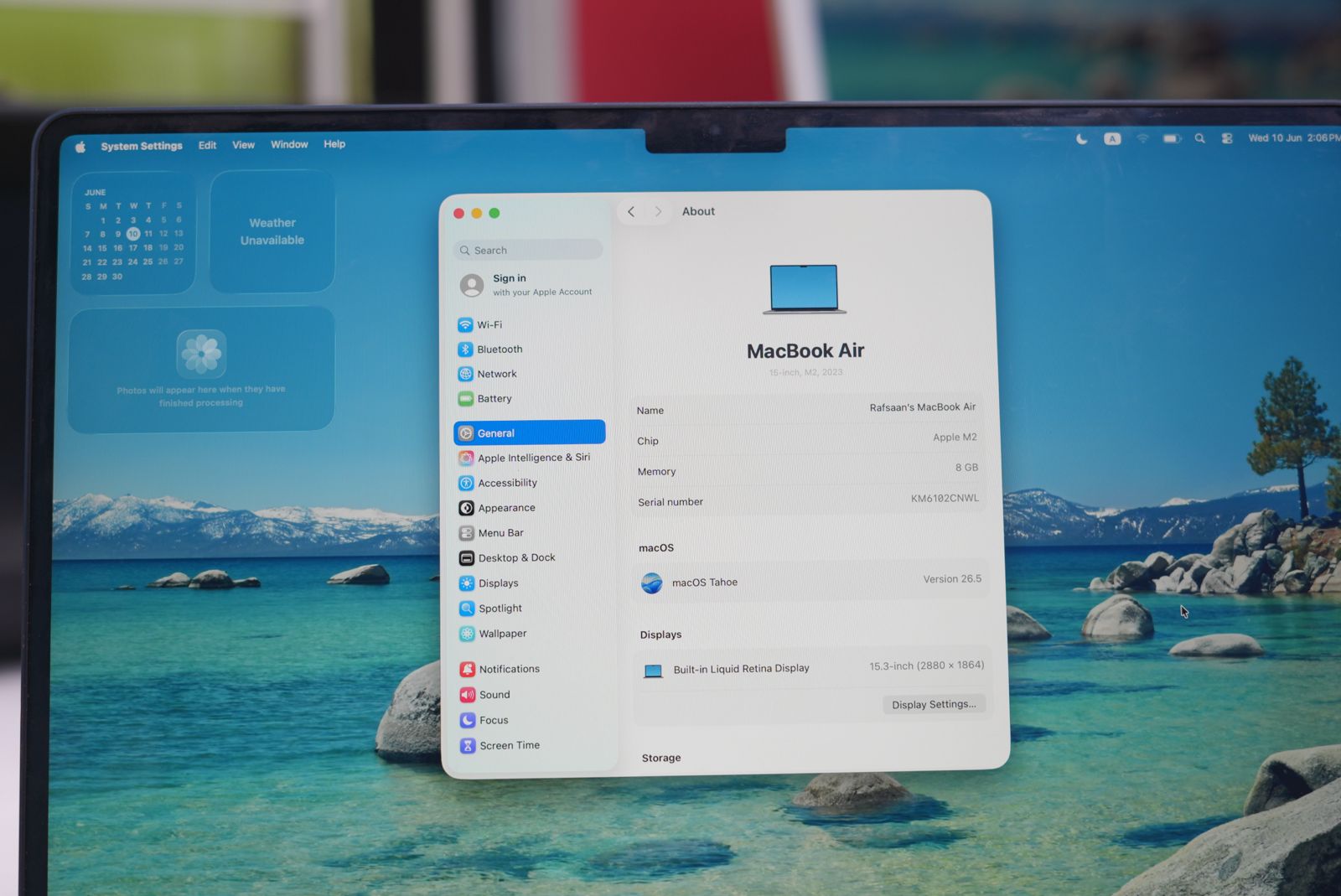
Task: Open the Wi-Fi settings icon in sidebar
Action: click(x=465, y=325)
